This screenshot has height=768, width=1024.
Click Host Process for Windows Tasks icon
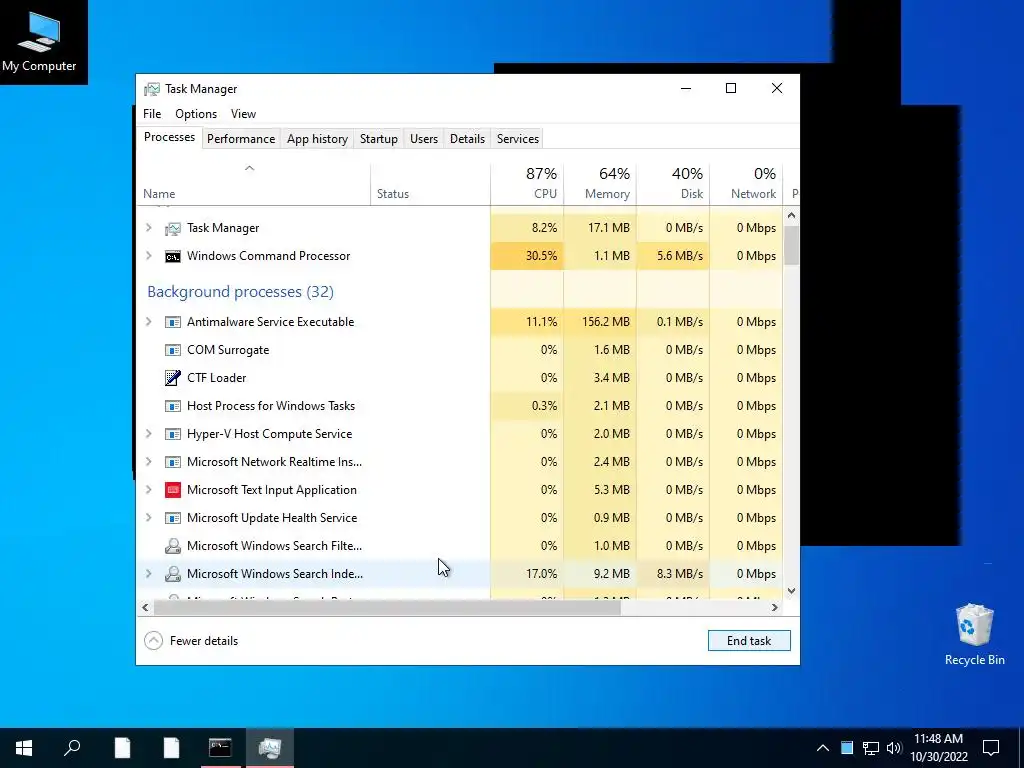(172, 406)
